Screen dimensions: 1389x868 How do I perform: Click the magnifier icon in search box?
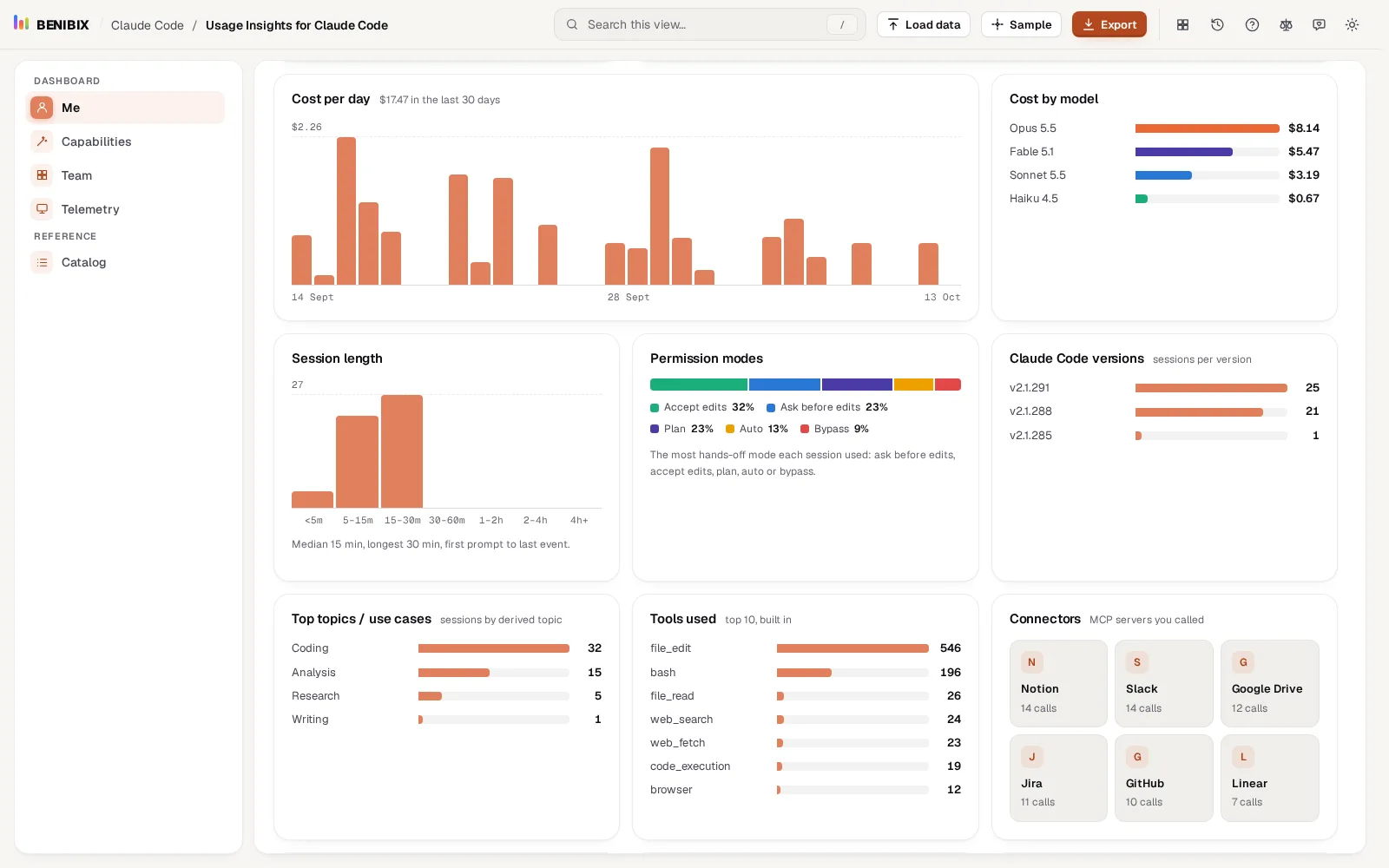572,24
